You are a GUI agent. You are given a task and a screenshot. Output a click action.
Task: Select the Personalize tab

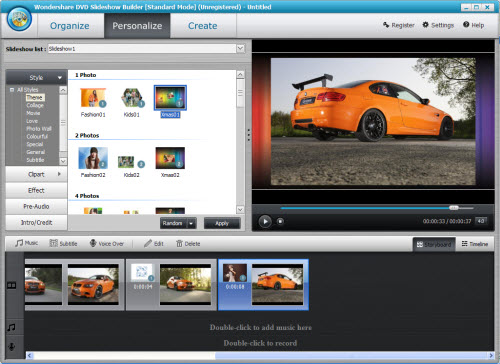tap(137, 26)
